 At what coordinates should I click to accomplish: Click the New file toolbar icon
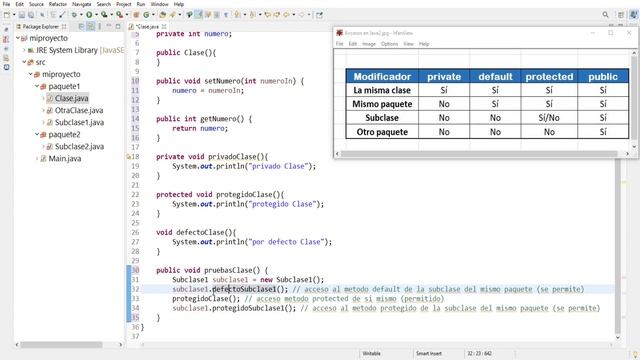point(7,15)
